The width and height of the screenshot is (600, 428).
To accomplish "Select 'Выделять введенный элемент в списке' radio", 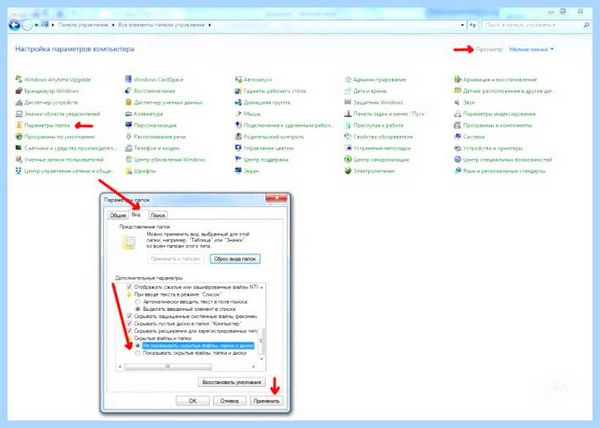I will 138,309.
